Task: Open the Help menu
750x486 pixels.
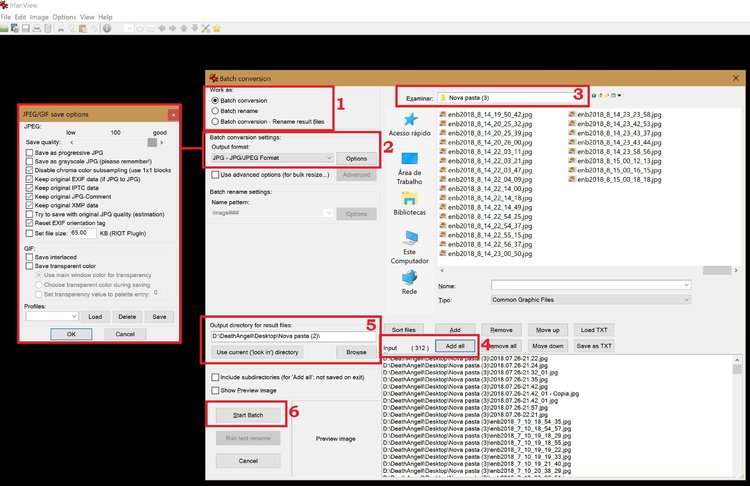Action: 105,17
